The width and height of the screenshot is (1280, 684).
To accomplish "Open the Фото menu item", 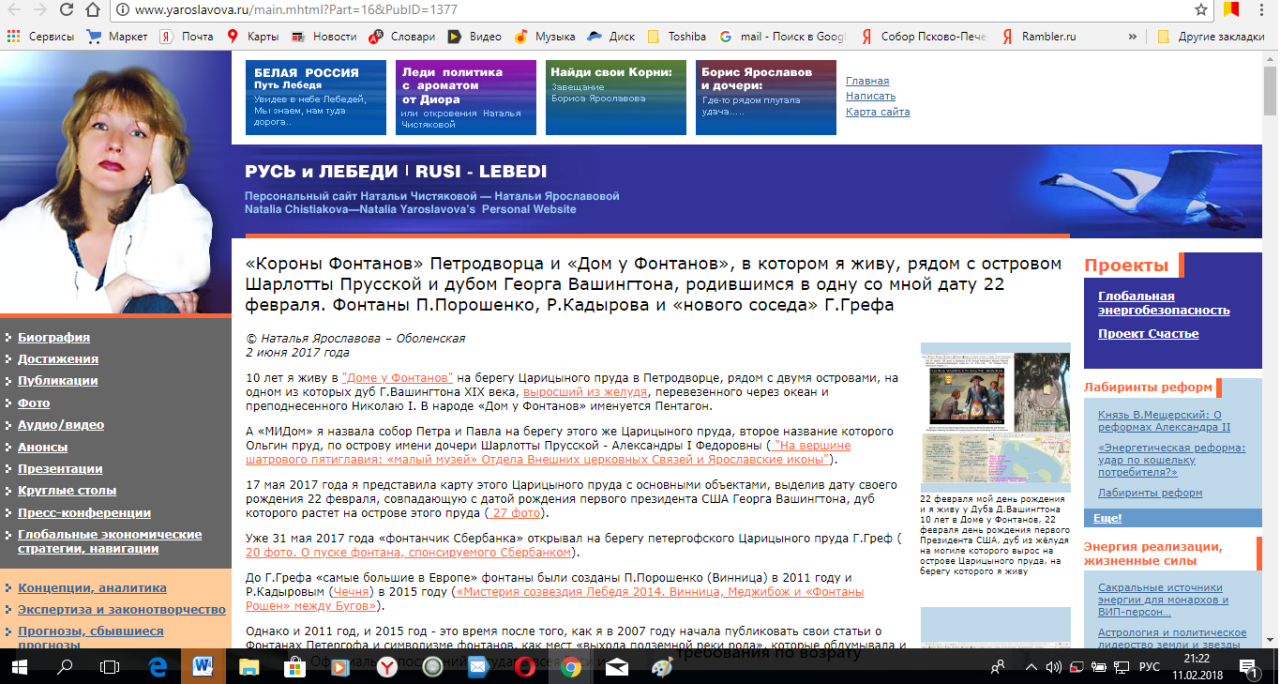I will pyautogui.click(x=34, y=403).
